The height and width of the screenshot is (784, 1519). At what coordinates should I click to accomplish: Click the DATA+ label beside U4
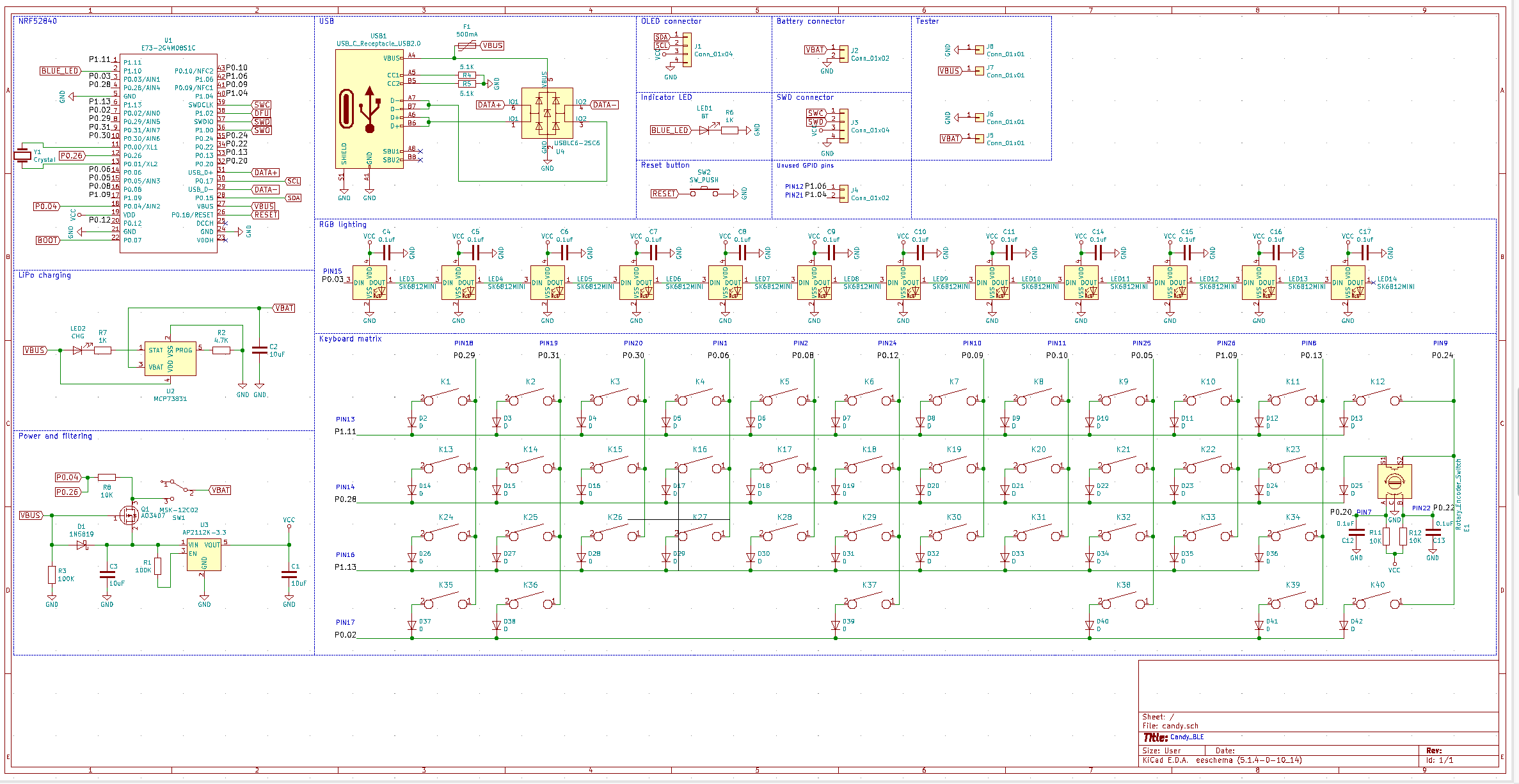coord(489,105)
